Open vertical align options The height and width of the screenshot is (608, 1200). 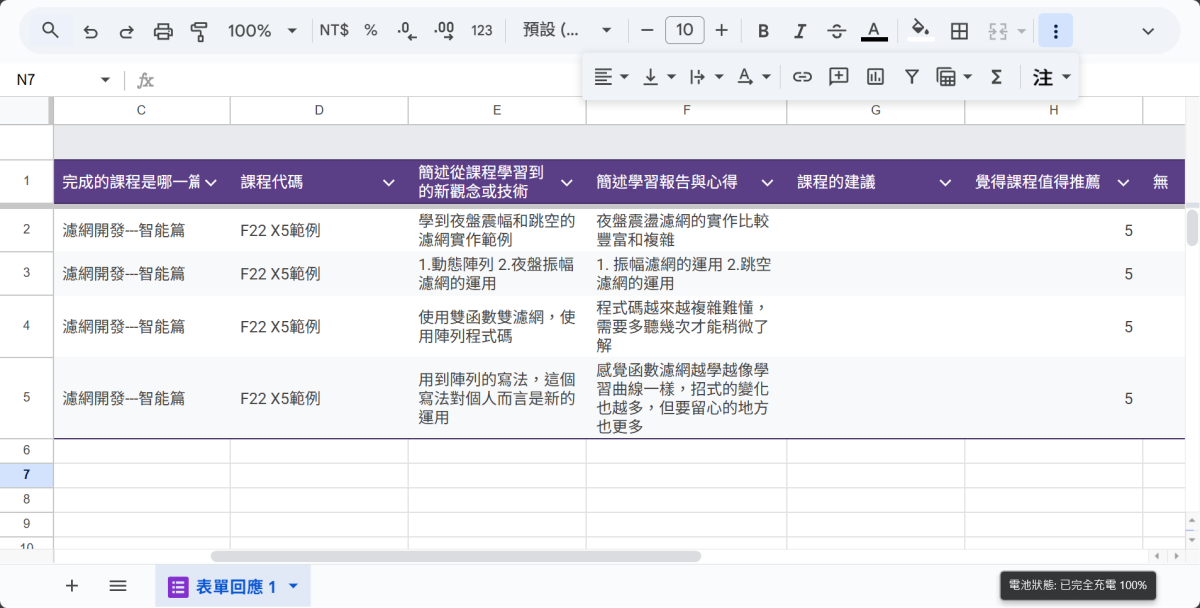(659, 76)
